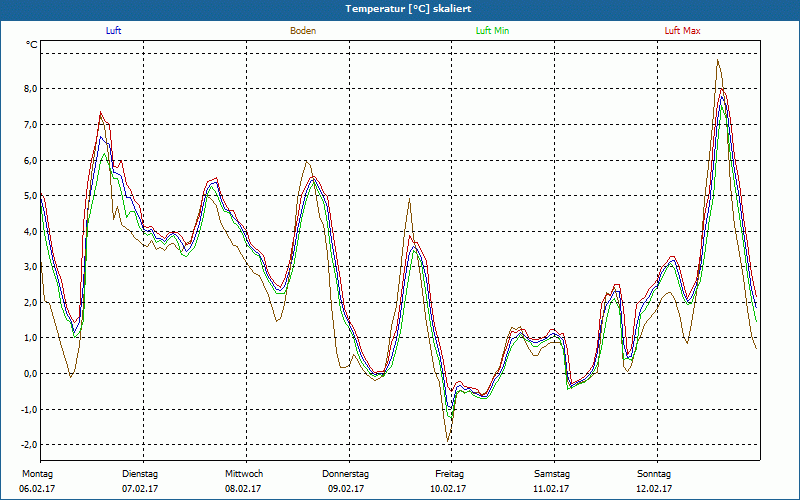800x500 pixels.
Task: Select the 'Boden' legend entry
Action: (303, 31)
